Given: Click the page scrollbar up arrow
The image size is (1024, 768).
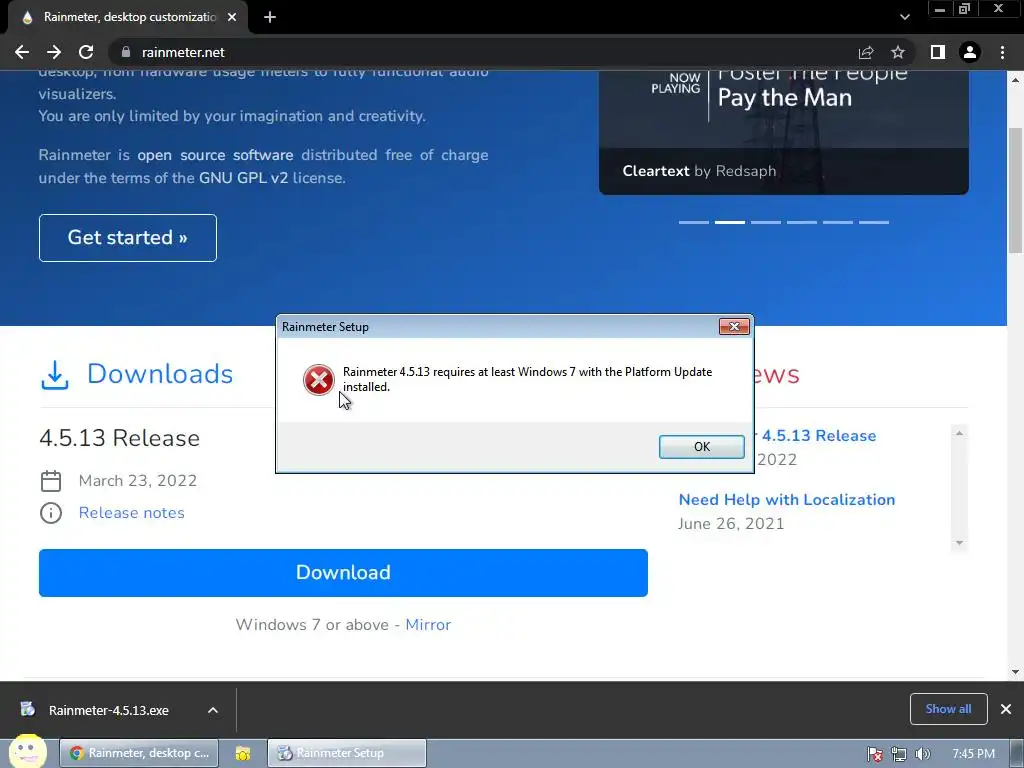Looking at the screenshot, I should pos(1016,79).
